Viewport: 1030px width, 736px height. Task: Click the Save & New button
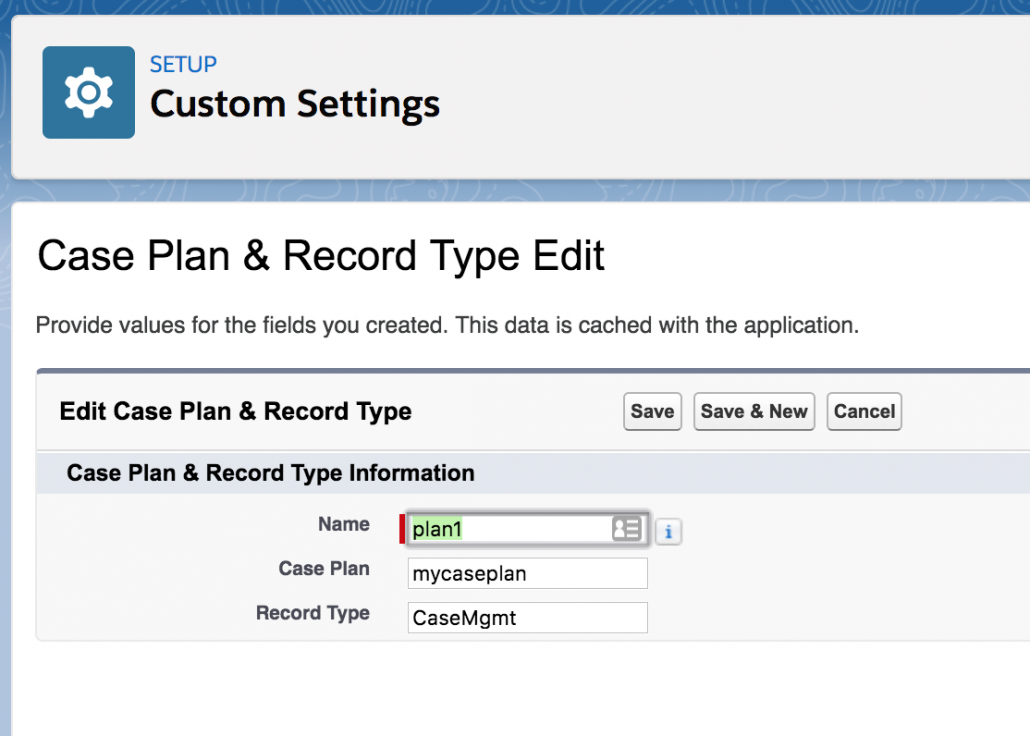pos(754,411)
